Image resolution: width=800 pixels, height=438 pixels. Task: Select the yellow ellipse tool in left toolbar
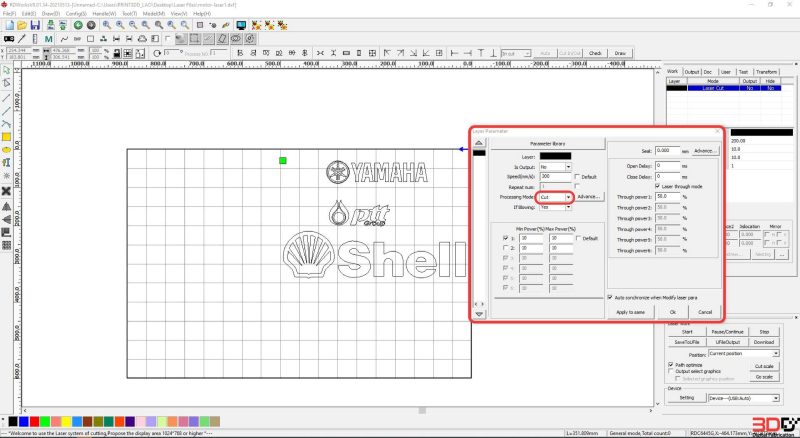click(6, 150)
